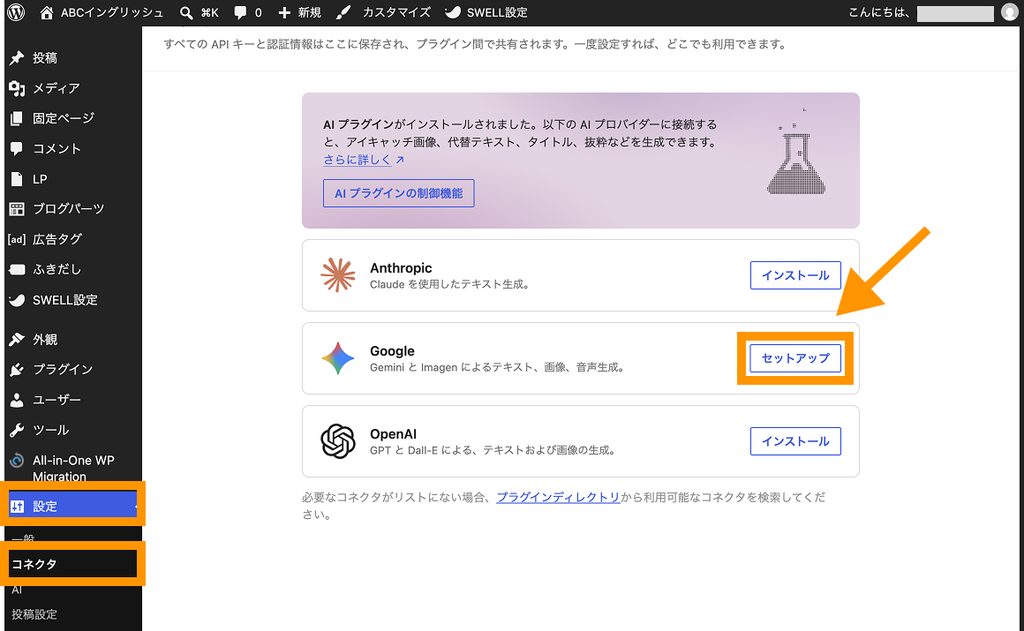Click the SWELL設定 sidebar icon

pyautogui.click(x=17, y=300)
